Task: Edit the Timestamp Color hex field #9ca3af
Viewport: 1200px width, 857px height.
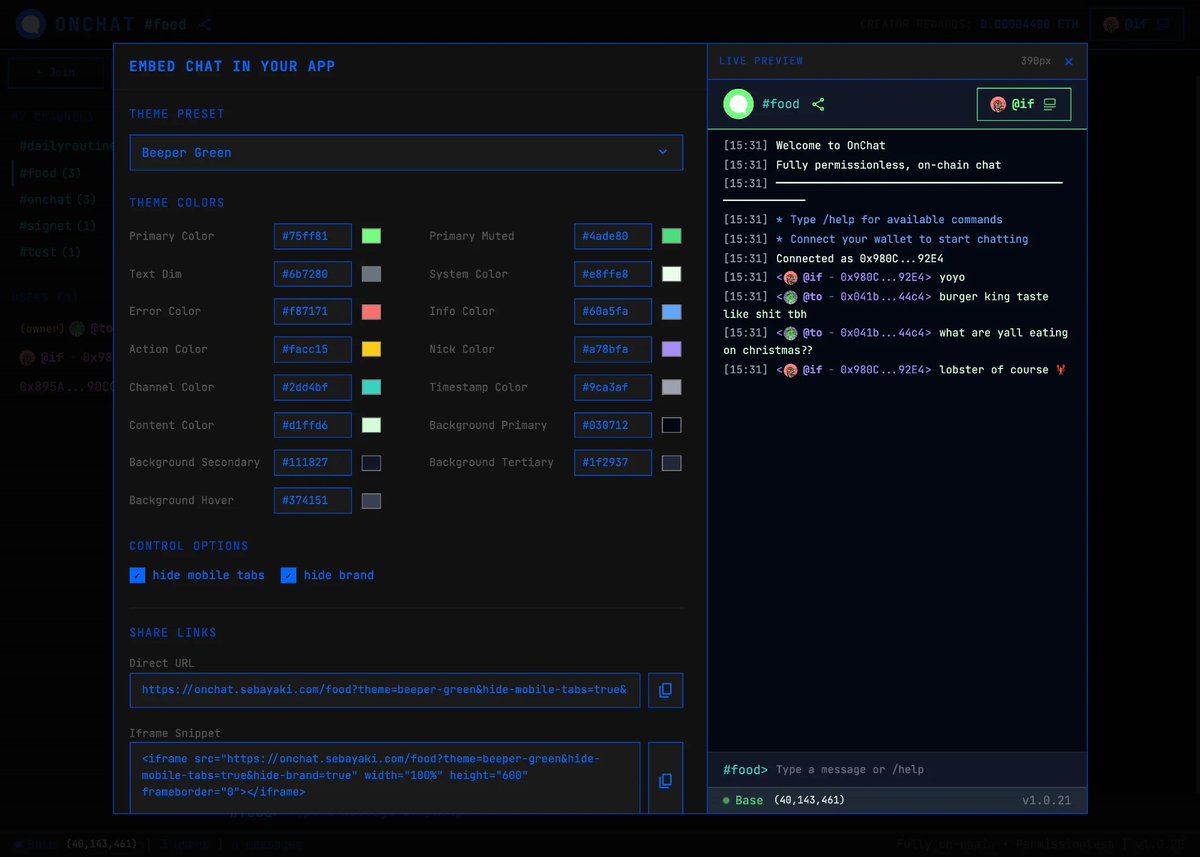Action: point(613,387)
